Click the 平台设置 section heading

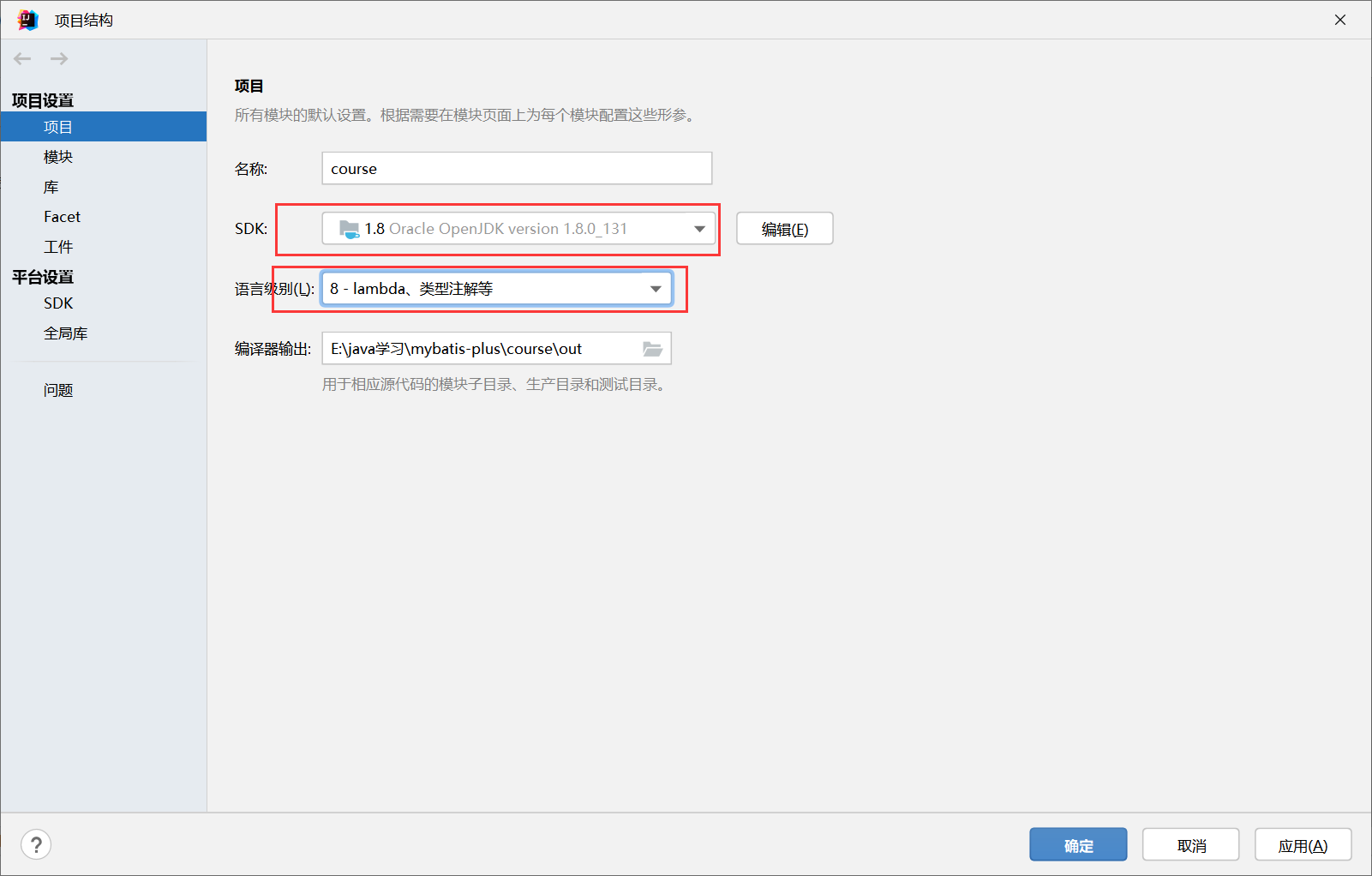pos(43,277)
